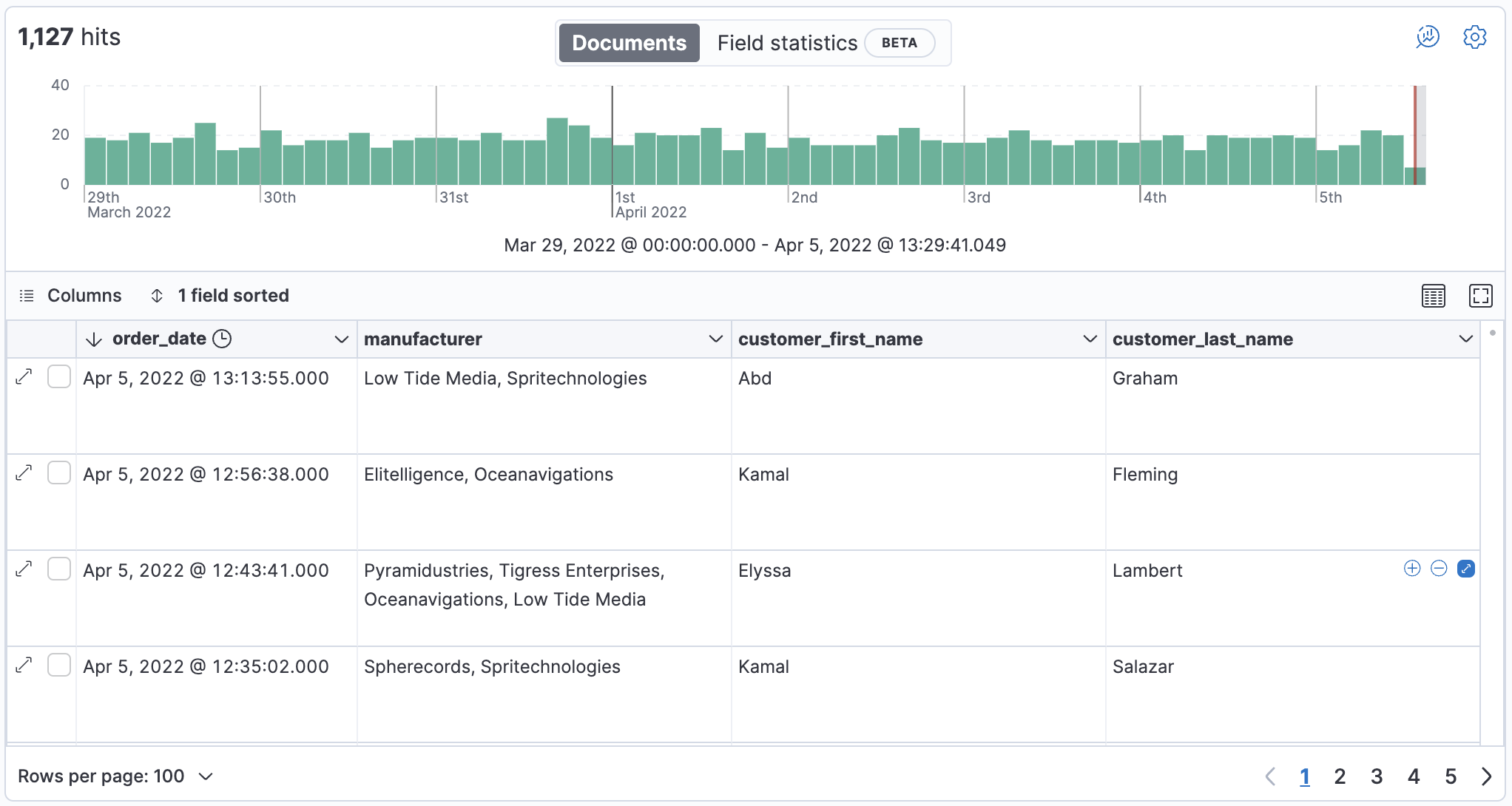1512x806 pixels.
Task: Change Rows per page dropdown
Action: (x=115, y=776)
